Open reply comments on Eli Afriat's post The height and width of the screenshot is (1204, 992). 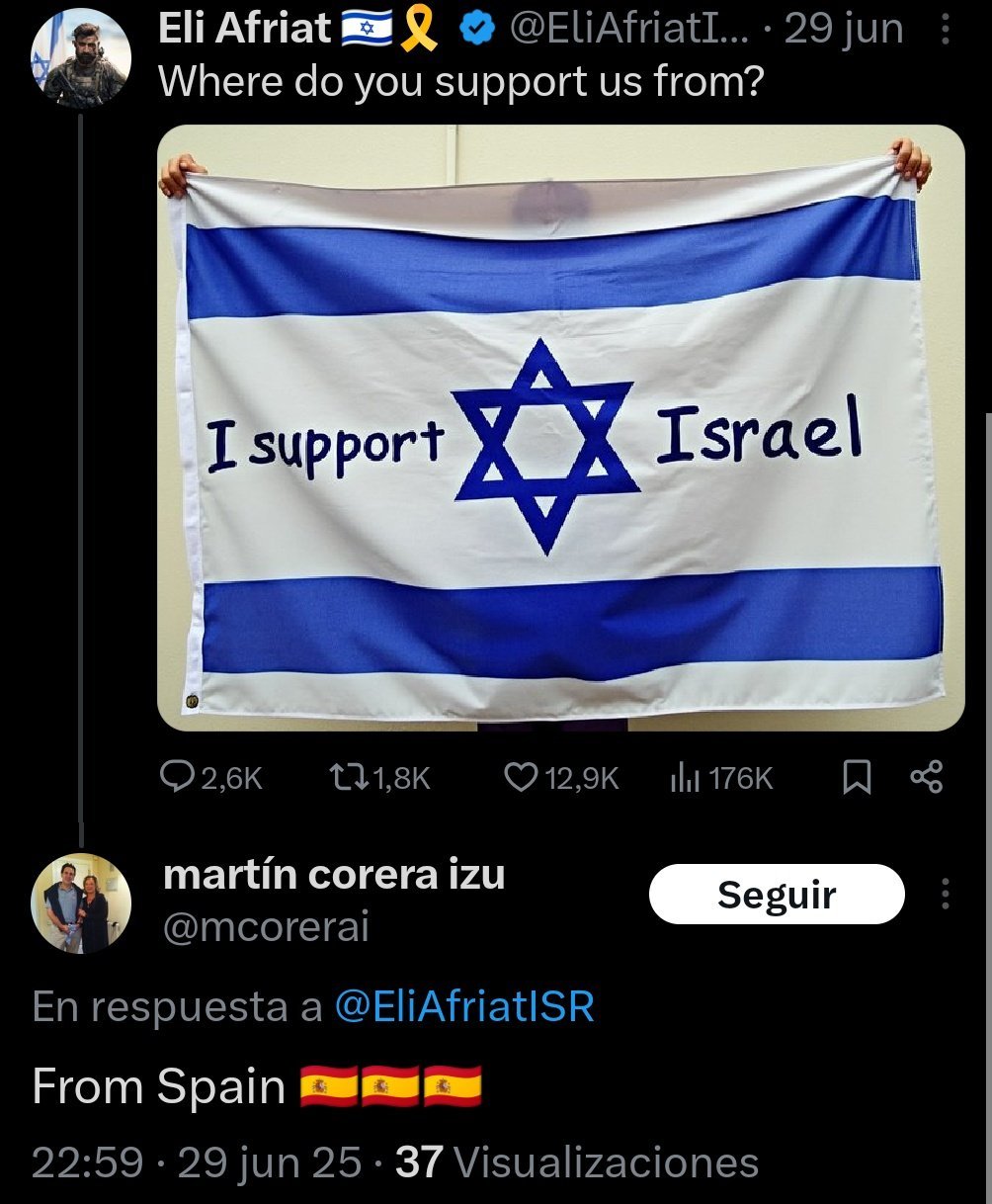(211, 779)
